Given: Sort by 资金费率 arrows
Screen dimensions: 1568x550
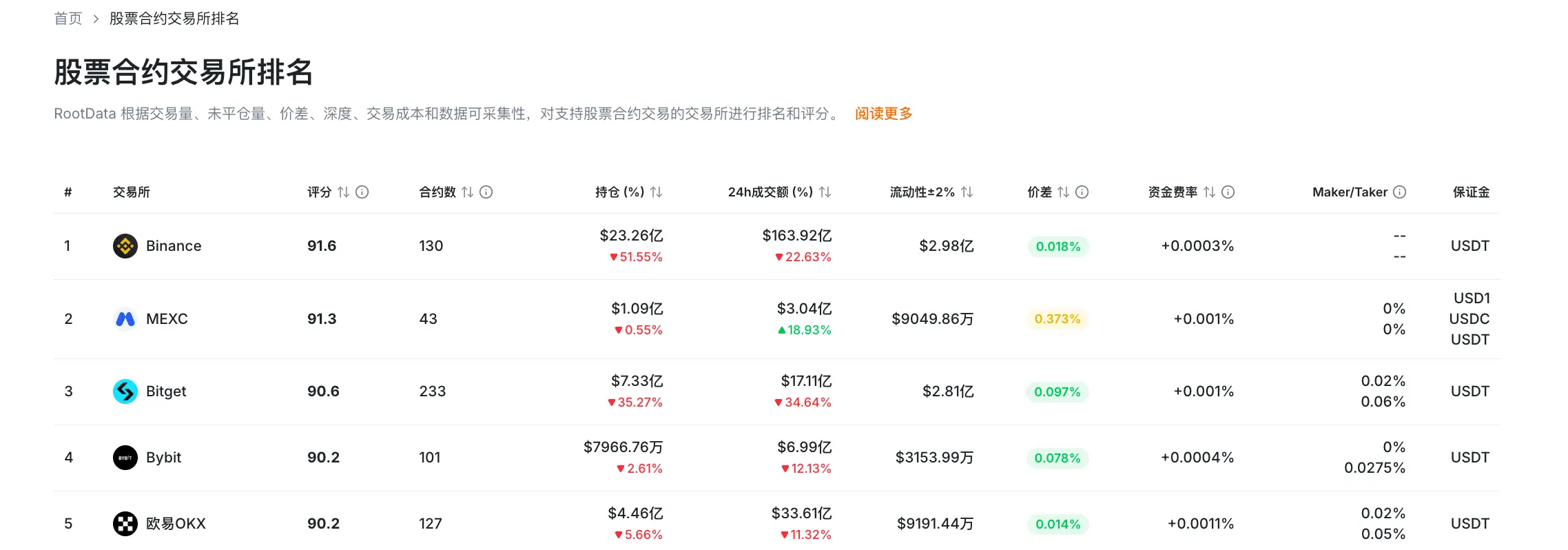Looking at the screenshot, I should [1209, 192].
